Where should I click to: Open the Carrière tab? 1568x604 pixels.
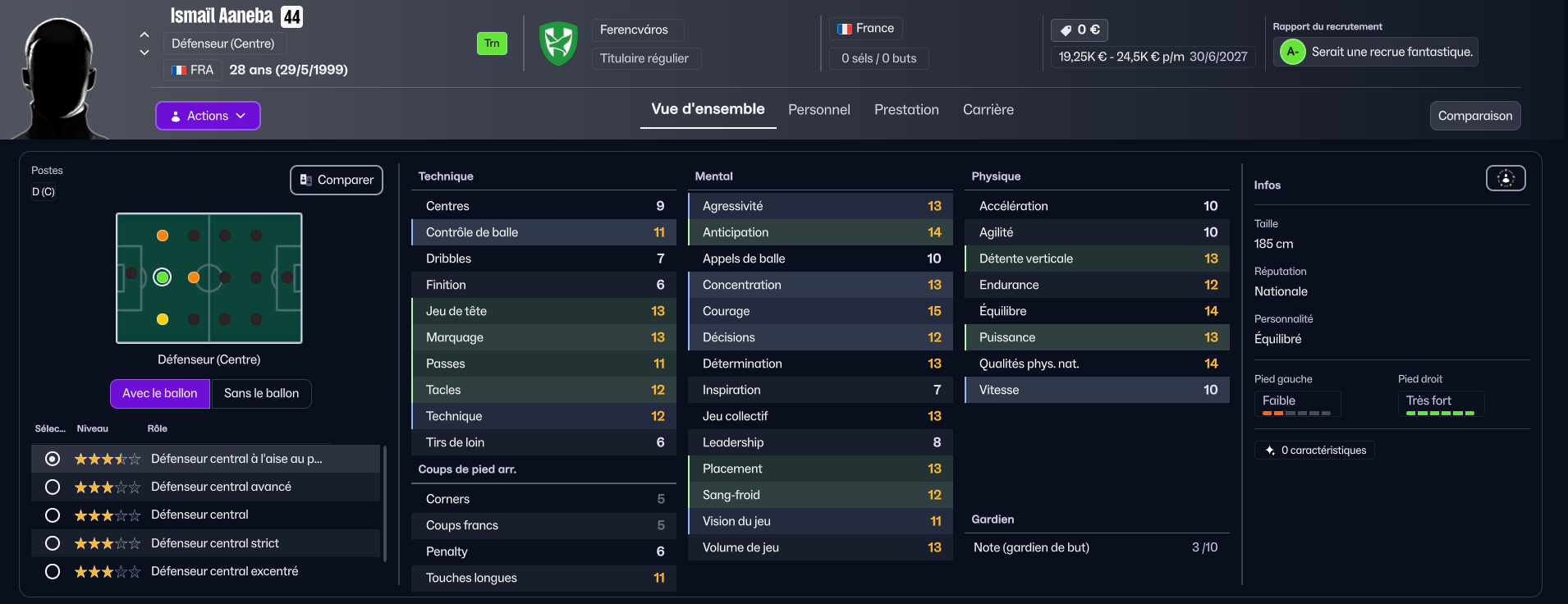coord(988,109)
